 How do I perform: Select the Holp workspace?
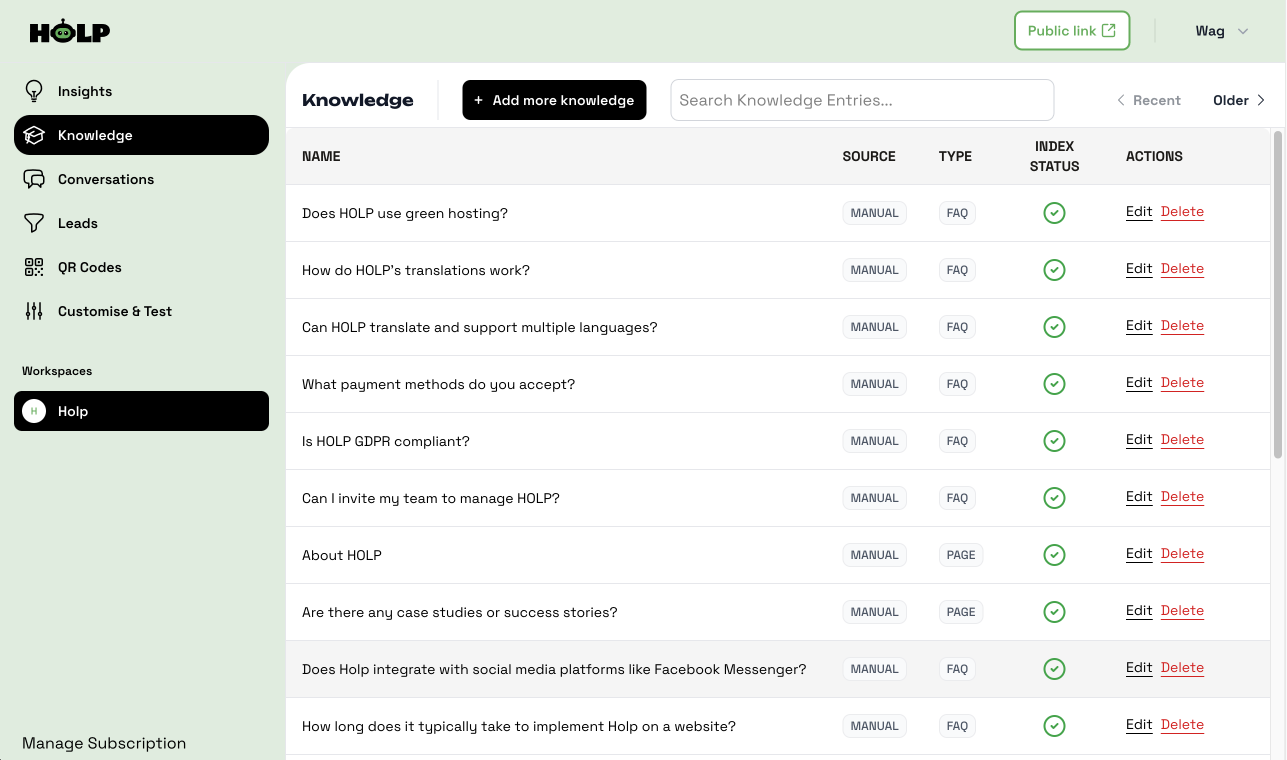[141, 411]
